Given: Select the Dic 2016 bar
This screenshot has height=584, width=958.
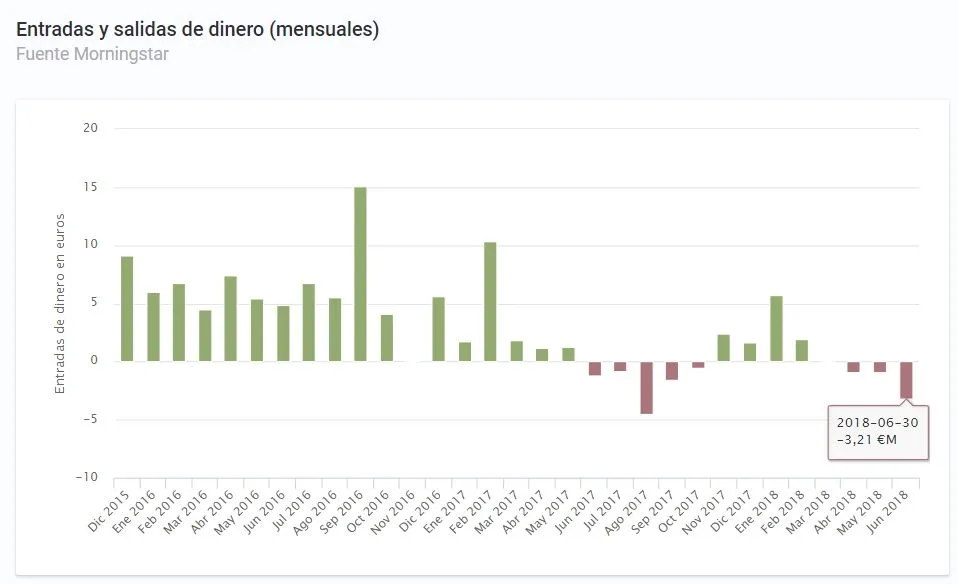Looking at the screenshot, I should coord(438,329).
